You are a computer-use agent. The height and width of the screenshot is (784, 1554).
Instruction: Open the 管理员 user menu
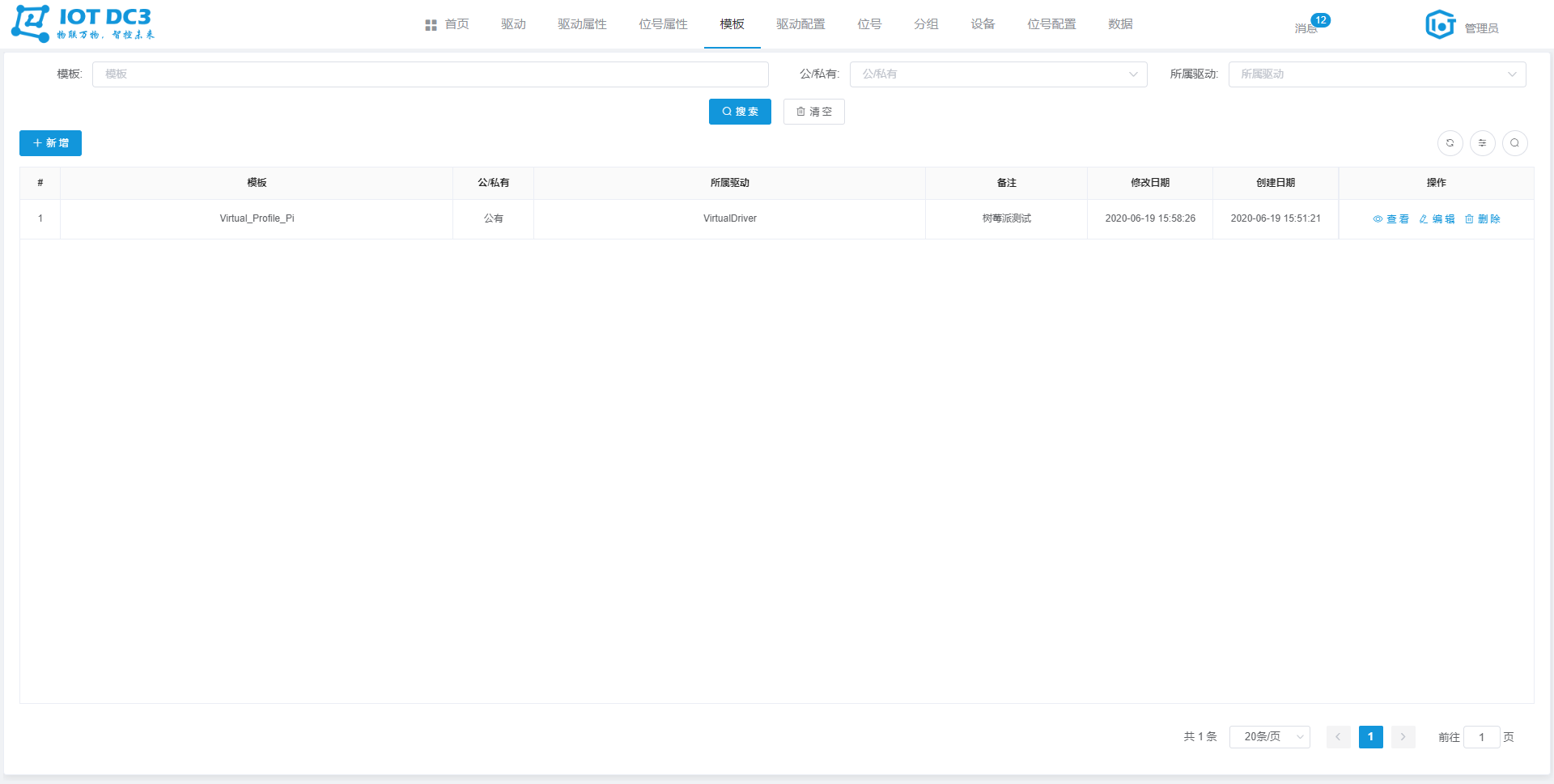click(1481, 28)
